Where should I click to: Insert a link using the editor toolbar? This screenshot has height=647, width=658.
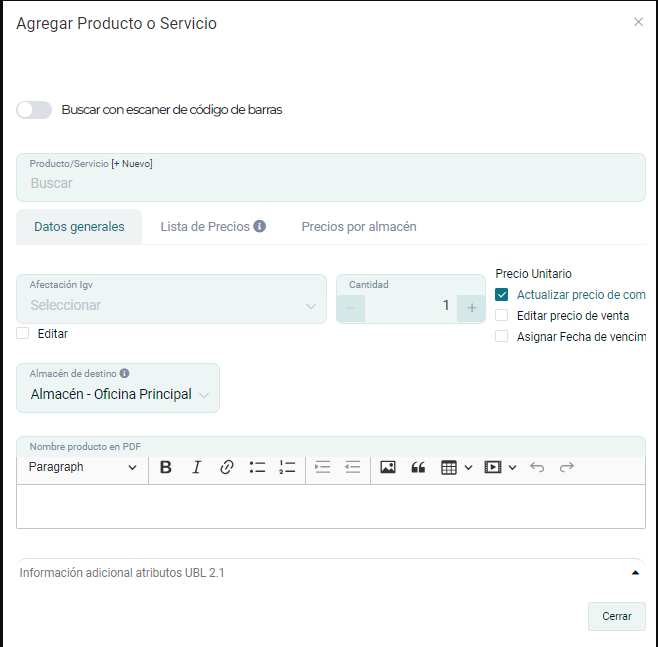tap(226, 467)
